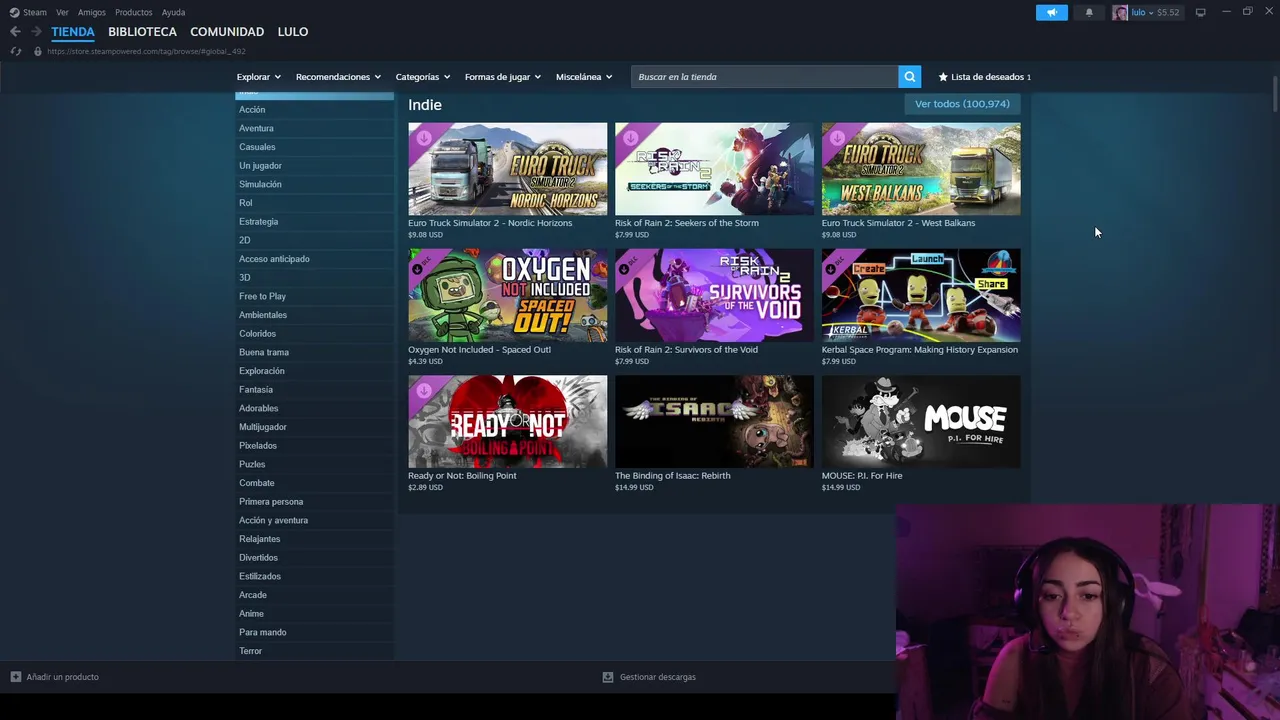Click in the Buscar en la tienda field
Image resolution: width=1280 pixels, height=720 pixels.
764,77
